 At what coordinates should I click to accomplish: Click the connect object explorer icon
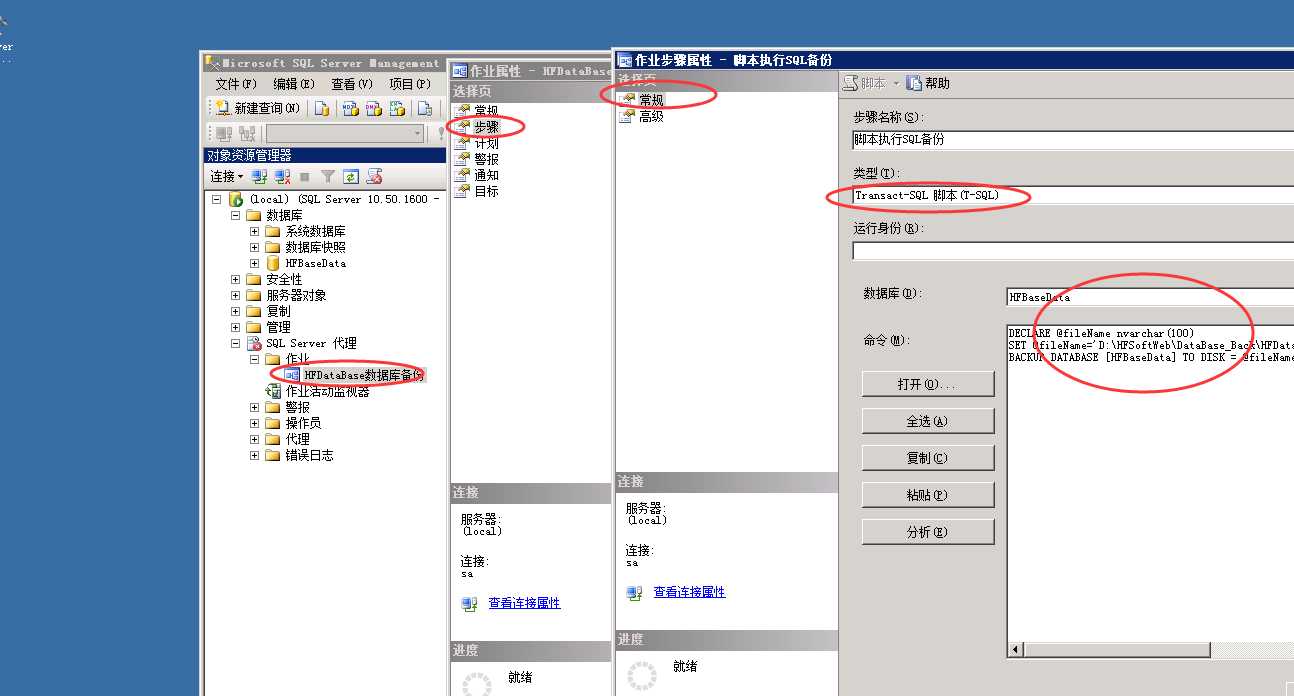[259, 176]
